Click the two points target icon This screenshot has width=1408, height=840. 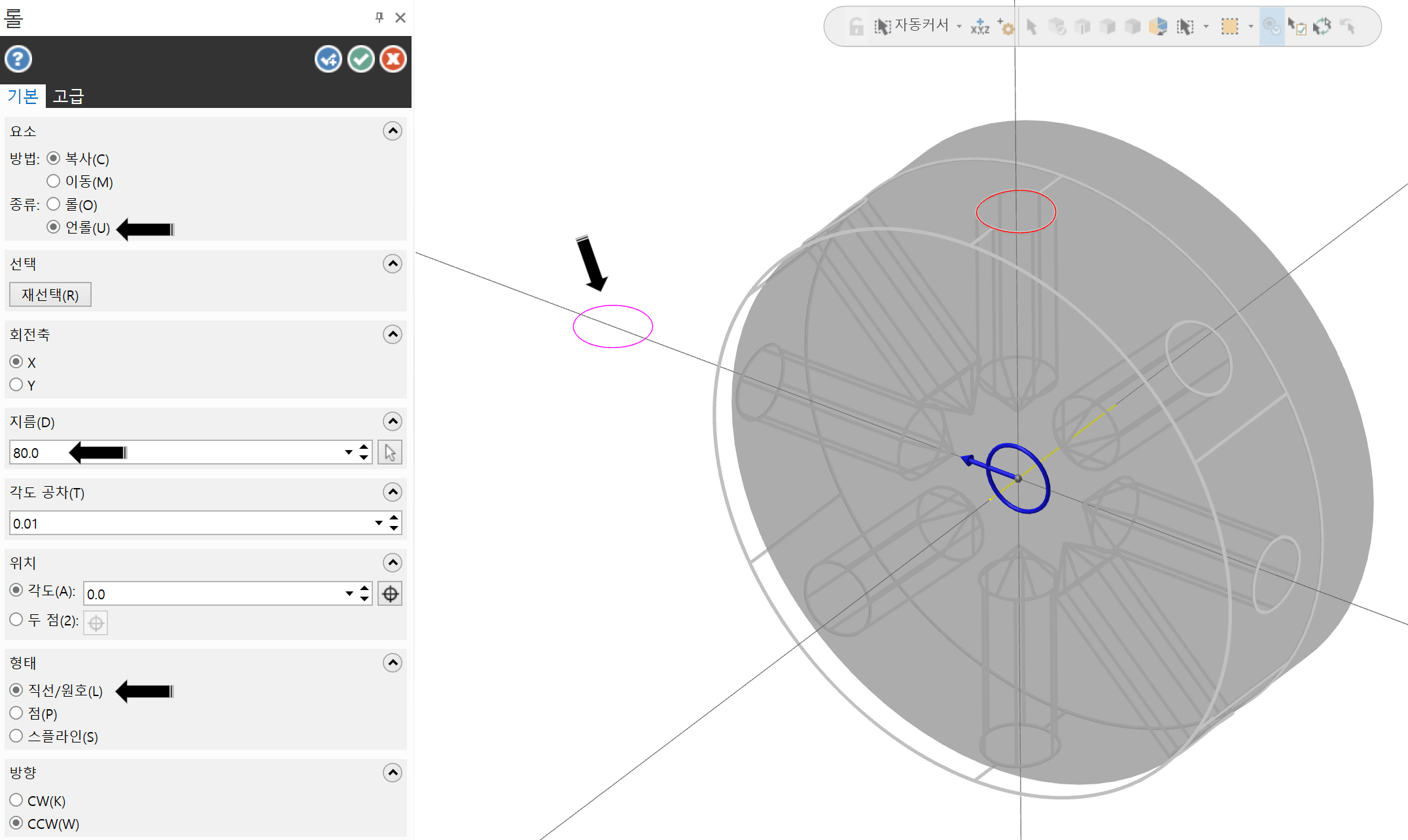(x=96, y=623)
